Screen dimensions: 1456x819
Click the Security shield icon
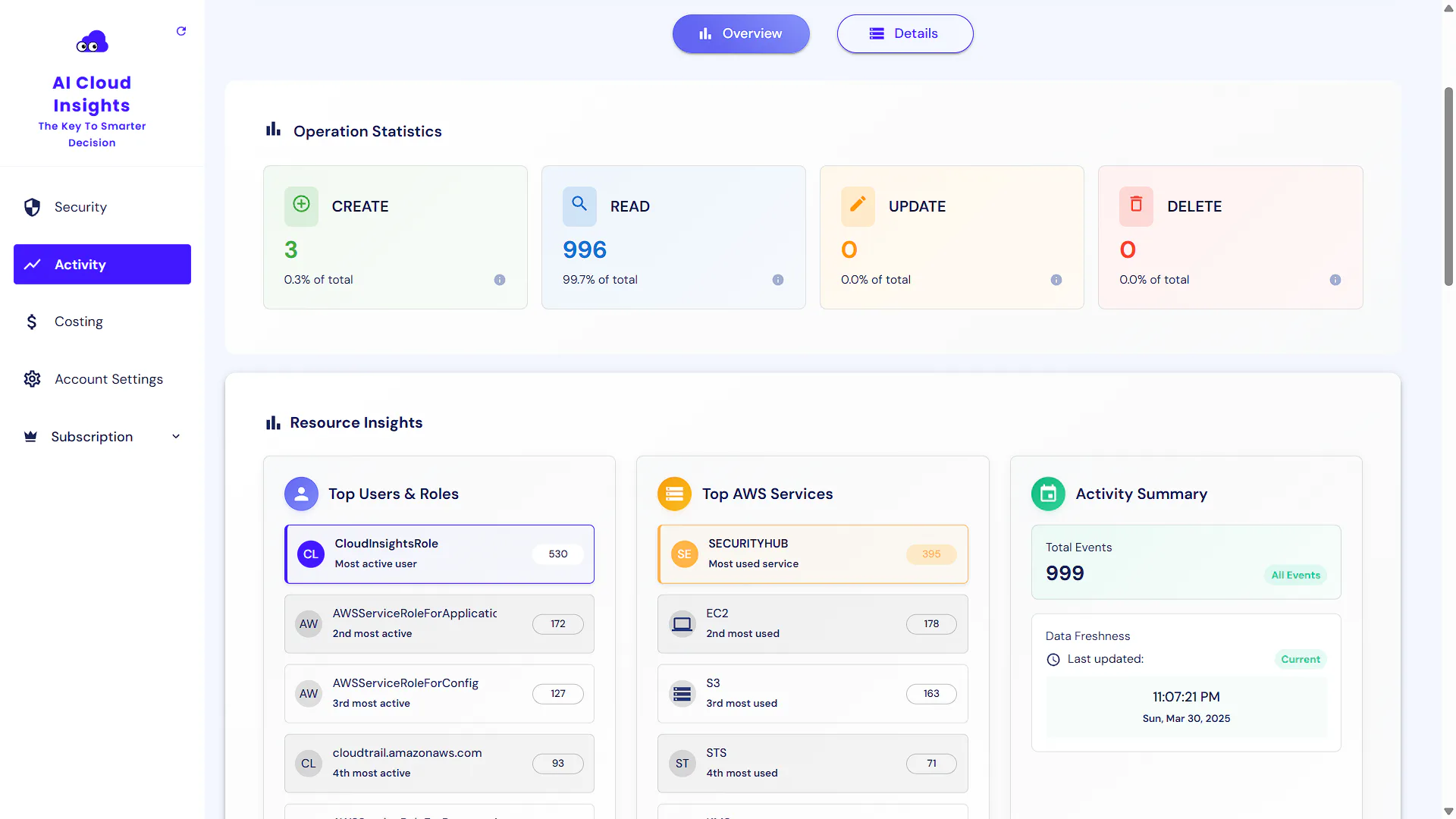[32, 207]
